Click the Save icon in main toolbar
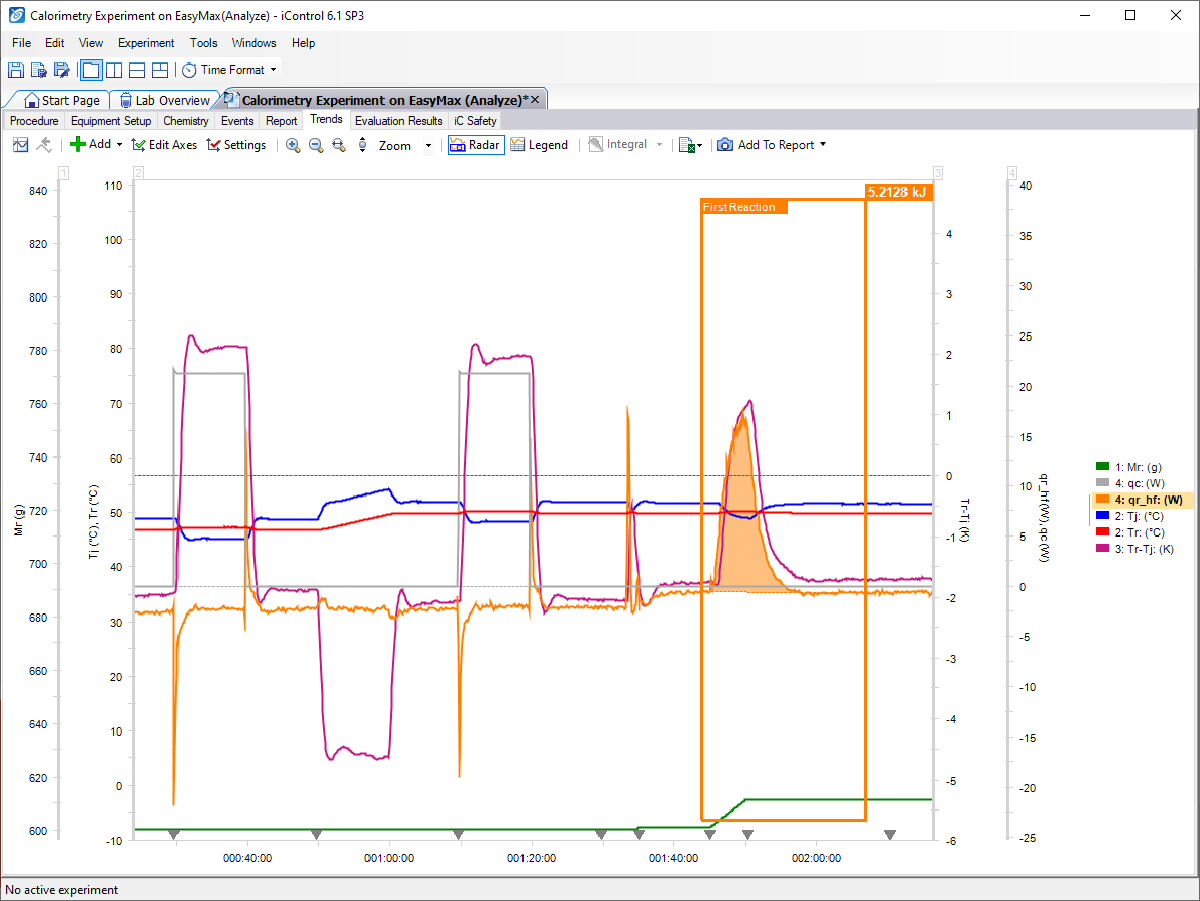The height and width of the screenshot is (901, 1200). point(15,70)
